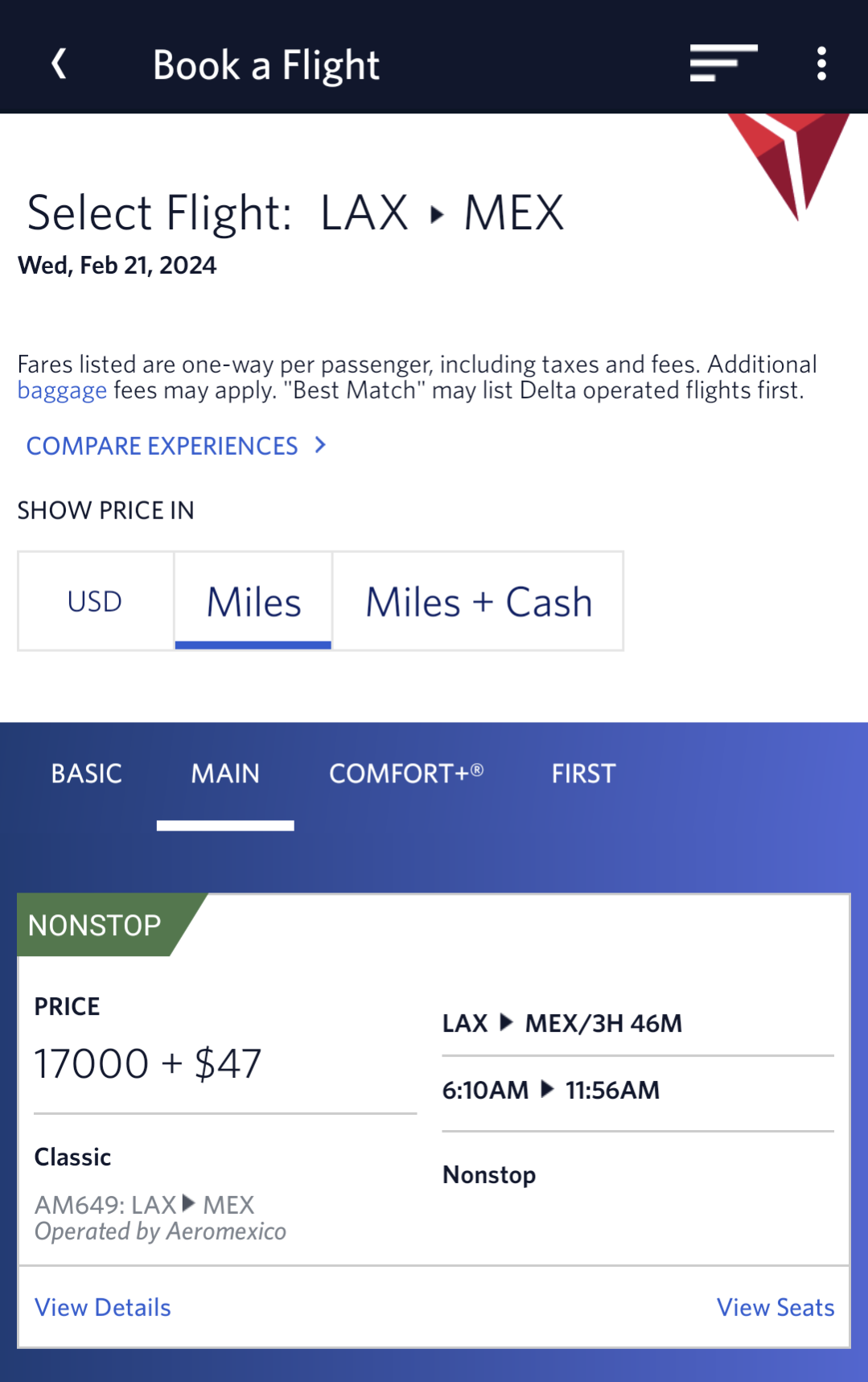Switch pricing to Miles + Cash
868x1382 pixels.
(x=479, y=601)
